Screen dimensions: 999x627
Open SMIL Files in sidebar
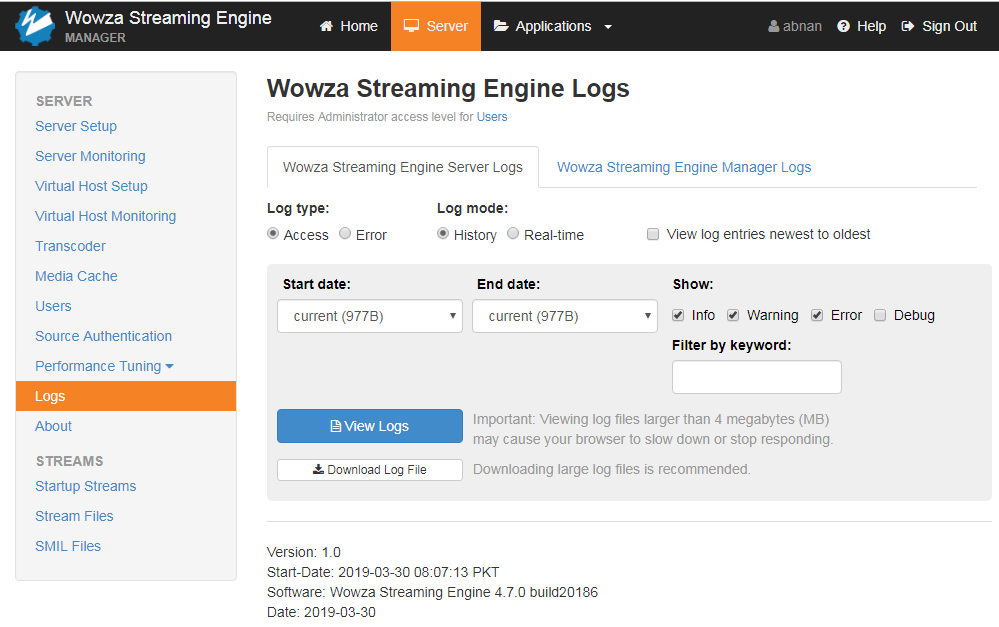coord(68,546)
